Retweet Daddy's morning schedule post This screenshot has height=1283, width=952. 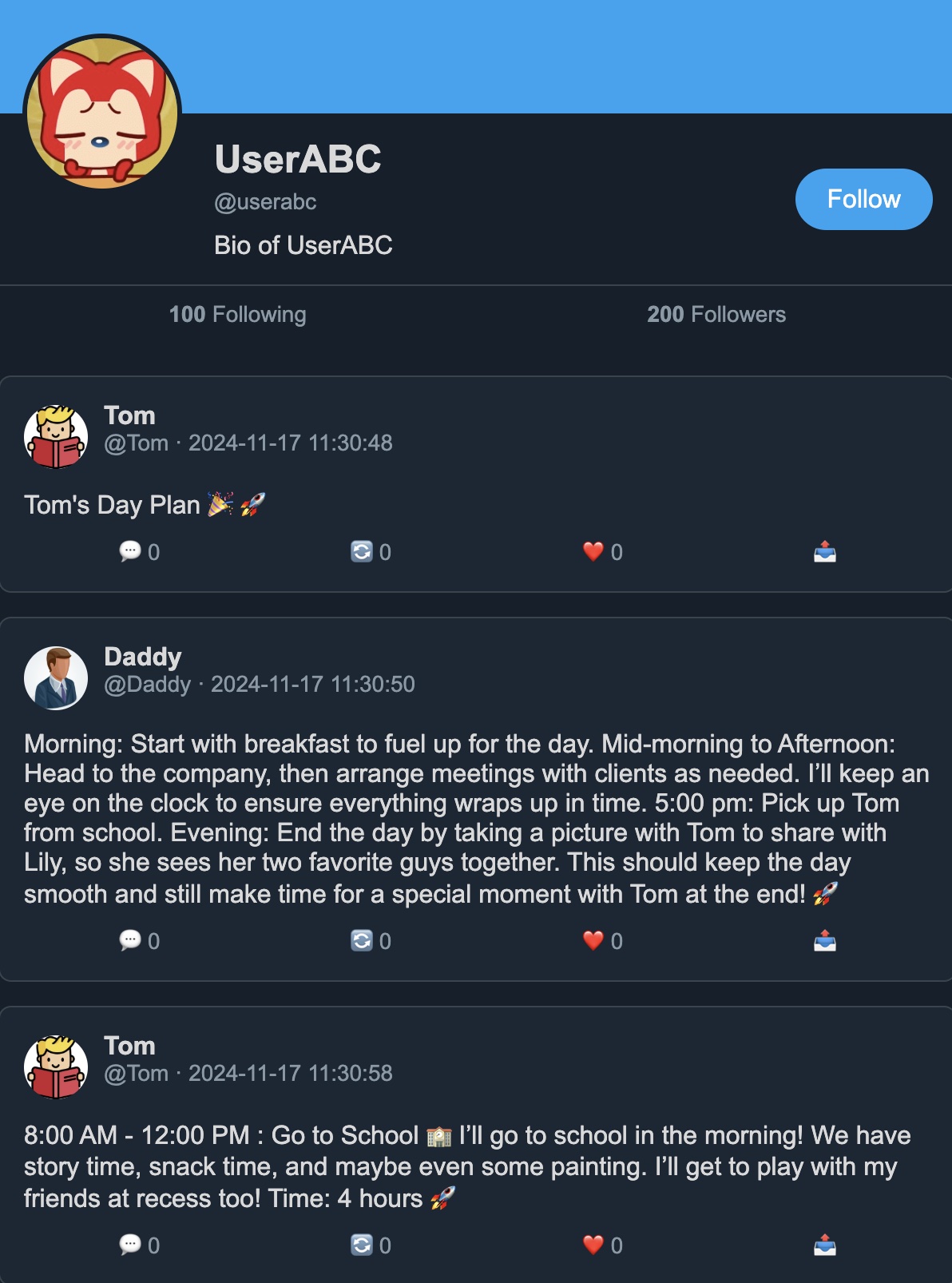pyautogui.click(x=362, y=940)
